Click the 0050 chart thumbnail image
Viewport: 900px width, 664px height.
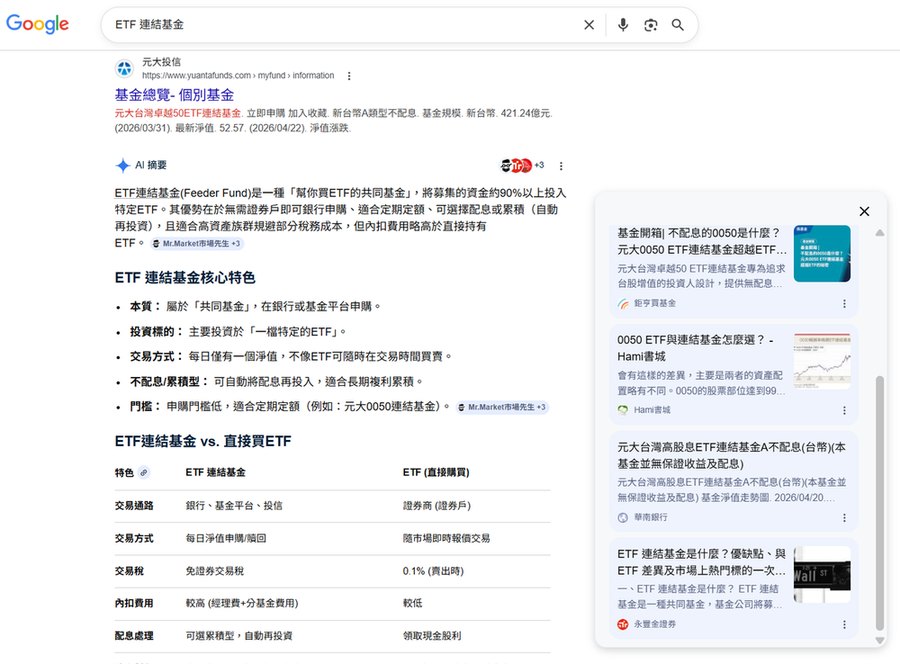(x=822, y=360)
